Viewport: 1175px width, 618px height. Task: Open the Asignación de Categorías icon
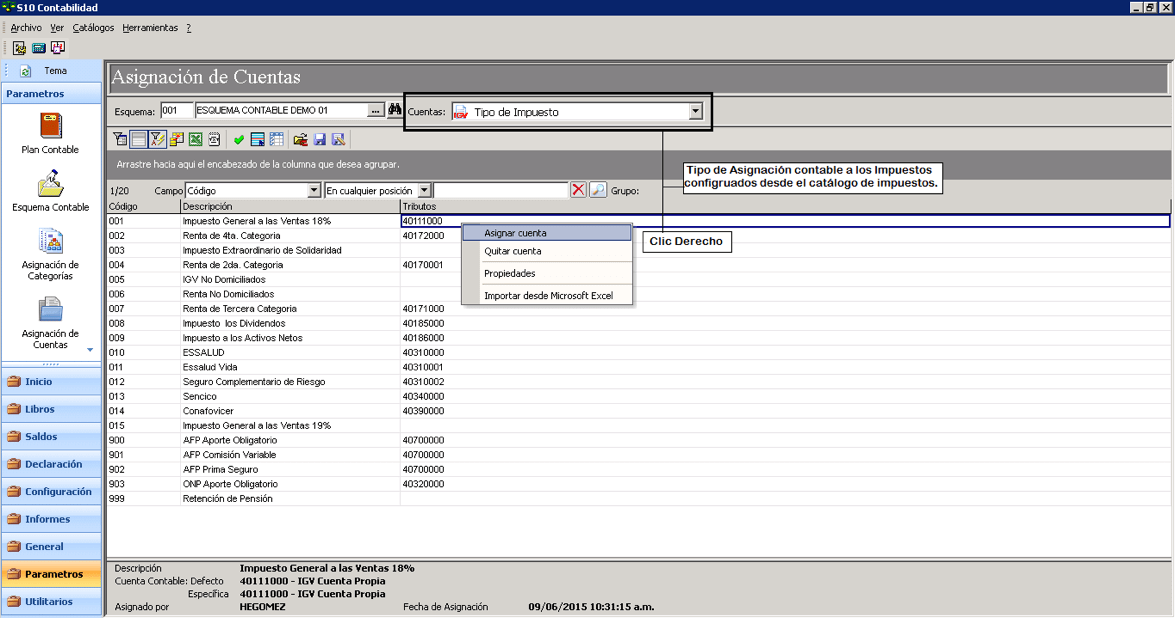50,255
